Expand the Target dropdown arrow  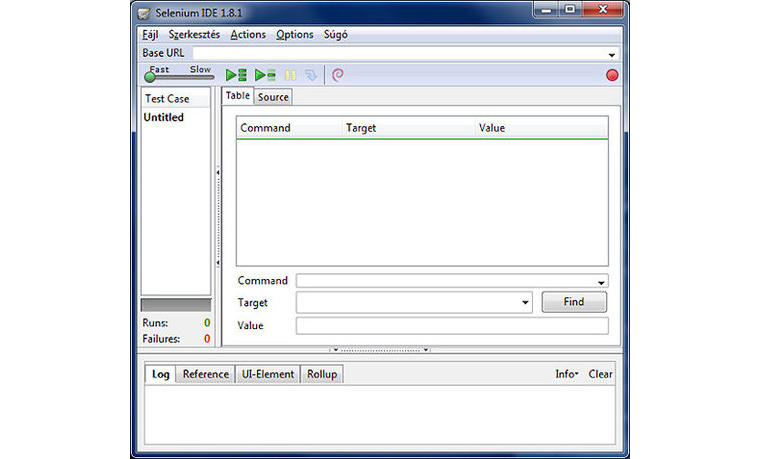pyautogui.click(x=526, y=303)
